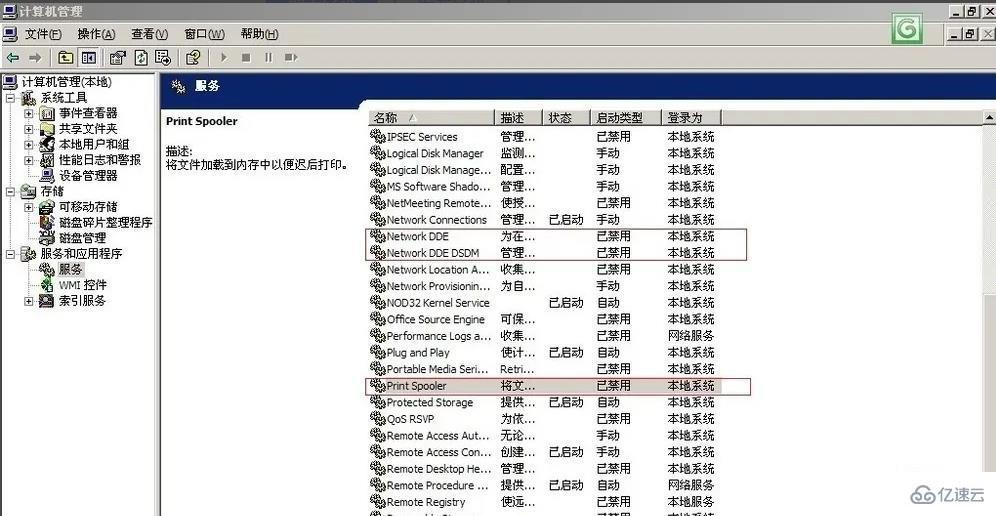This screenshot has width=996, height=516.
Task: Click the Up one level folder icon
Action: (65, 58)
